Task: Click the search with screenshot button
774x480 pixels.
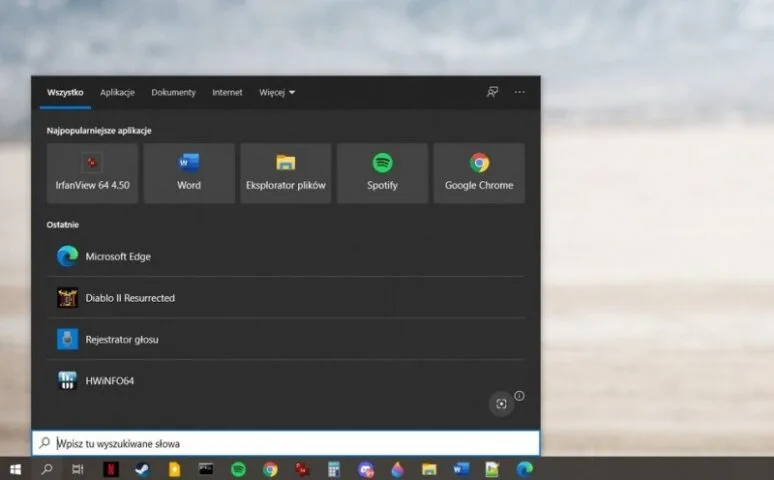Action: (x=501, y=404)
